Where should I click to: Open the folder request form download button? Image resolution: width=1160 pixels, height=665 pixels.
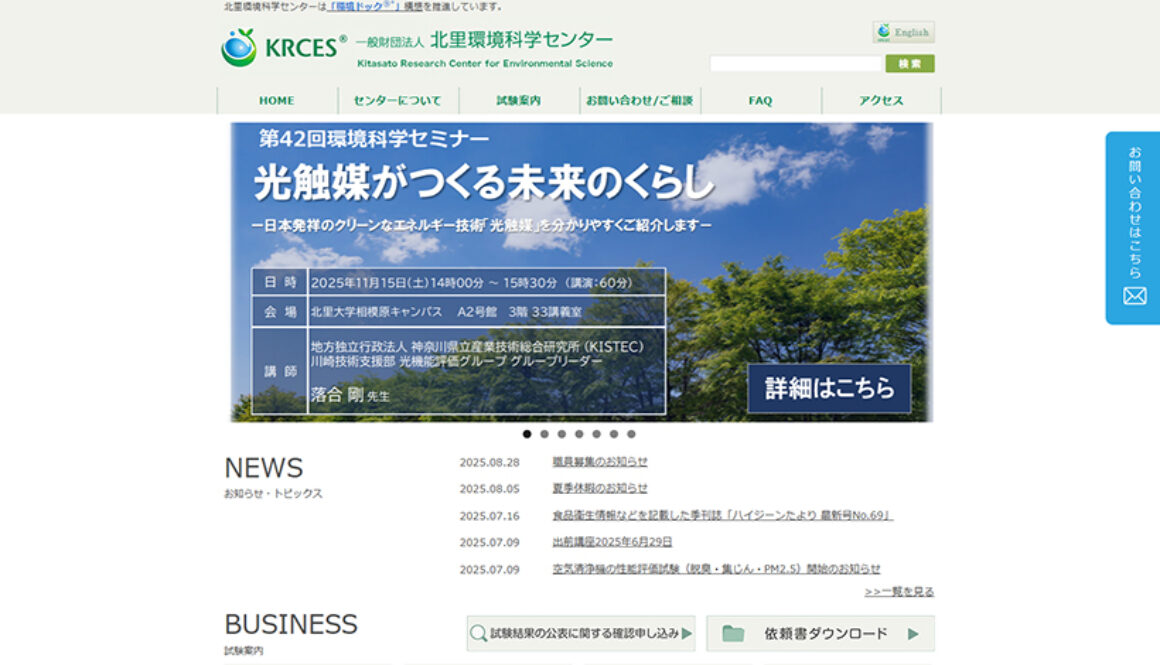(820, 633)
